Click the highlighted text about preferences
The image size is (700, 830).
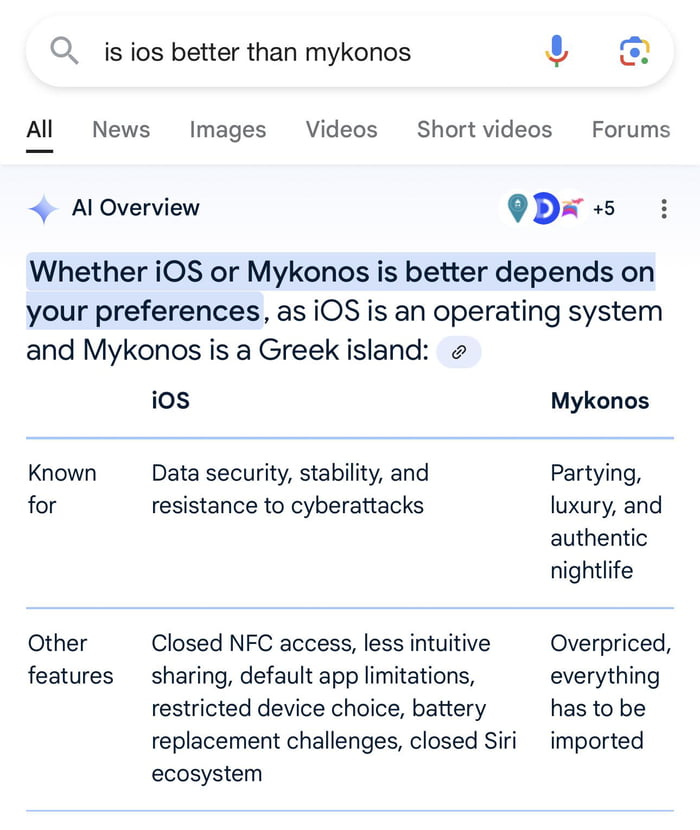(x=341, y=291)
